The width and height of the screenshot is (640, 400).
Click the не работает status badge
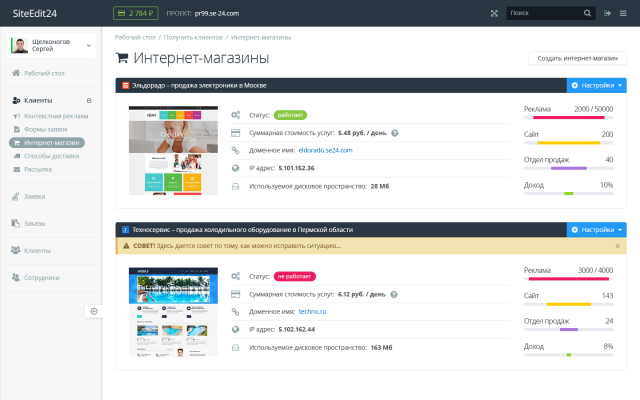coord(295,276)
